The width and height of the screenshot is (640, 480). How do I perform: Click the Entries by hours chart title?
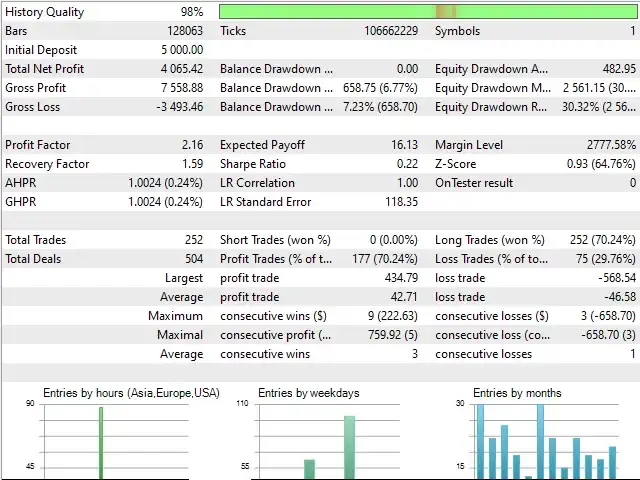coord(131,393)
